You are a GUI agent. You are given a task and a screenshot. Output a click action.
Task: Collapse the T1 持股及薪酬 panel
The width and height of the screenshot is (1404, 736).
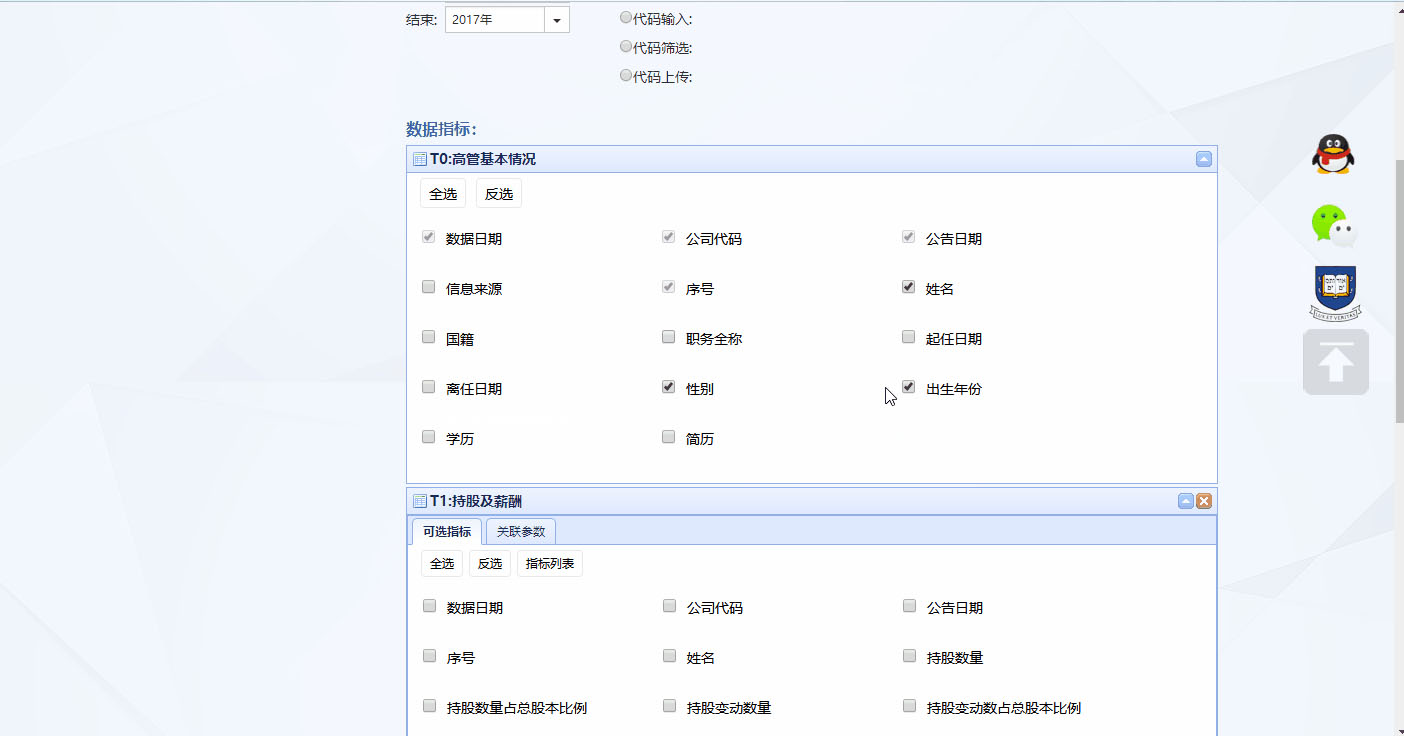[1186, 502]
